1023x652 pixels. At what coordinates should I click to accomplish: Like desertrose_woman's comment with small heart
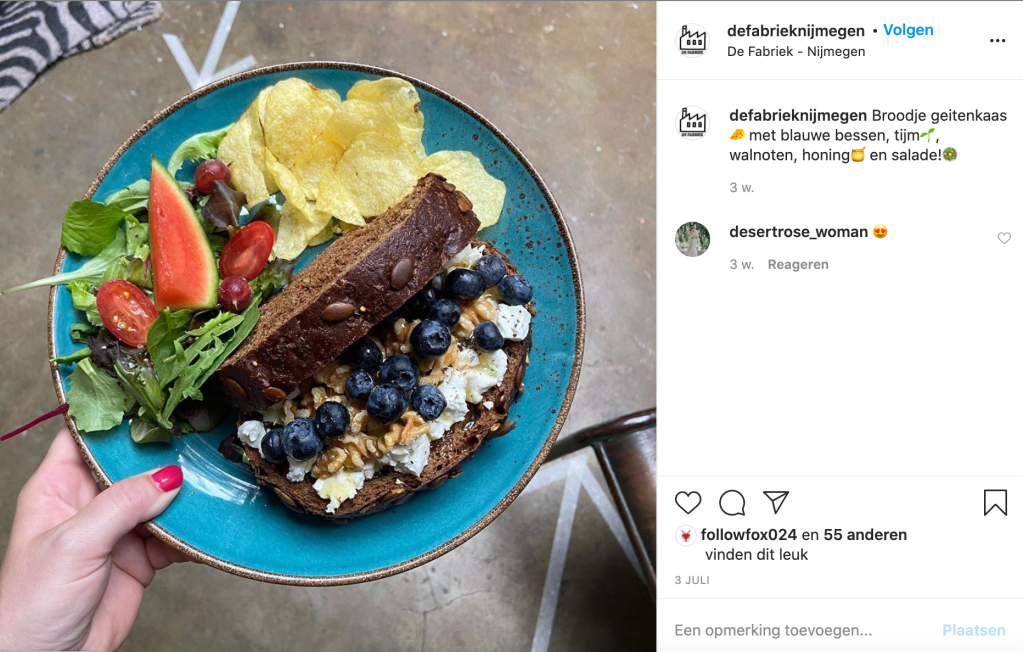coord(1004,238)
